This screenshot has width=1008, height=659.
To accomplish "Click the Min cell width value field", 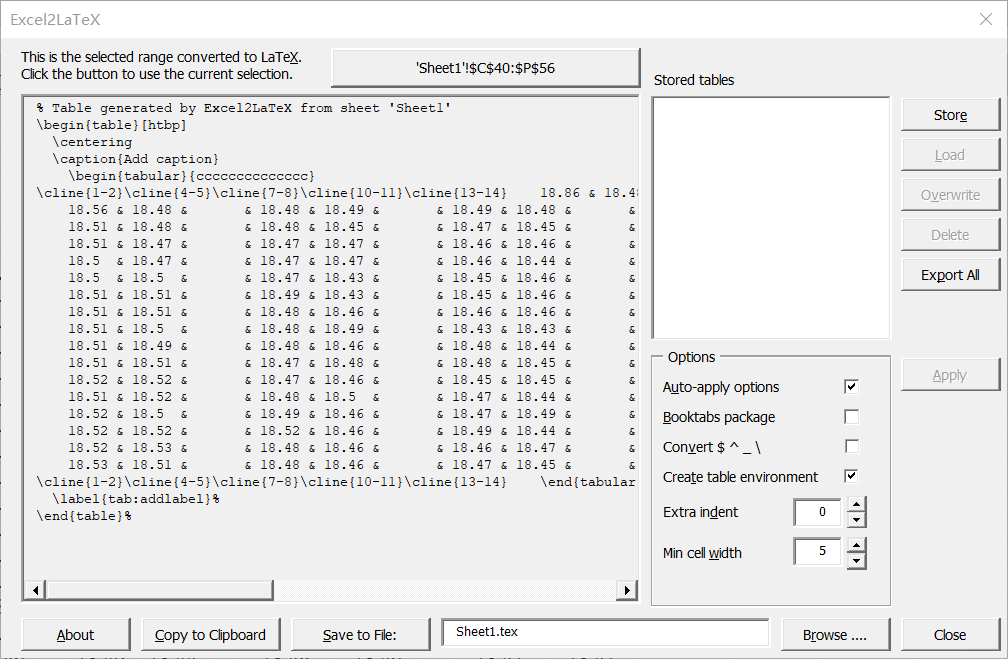I will click(818, 552).
